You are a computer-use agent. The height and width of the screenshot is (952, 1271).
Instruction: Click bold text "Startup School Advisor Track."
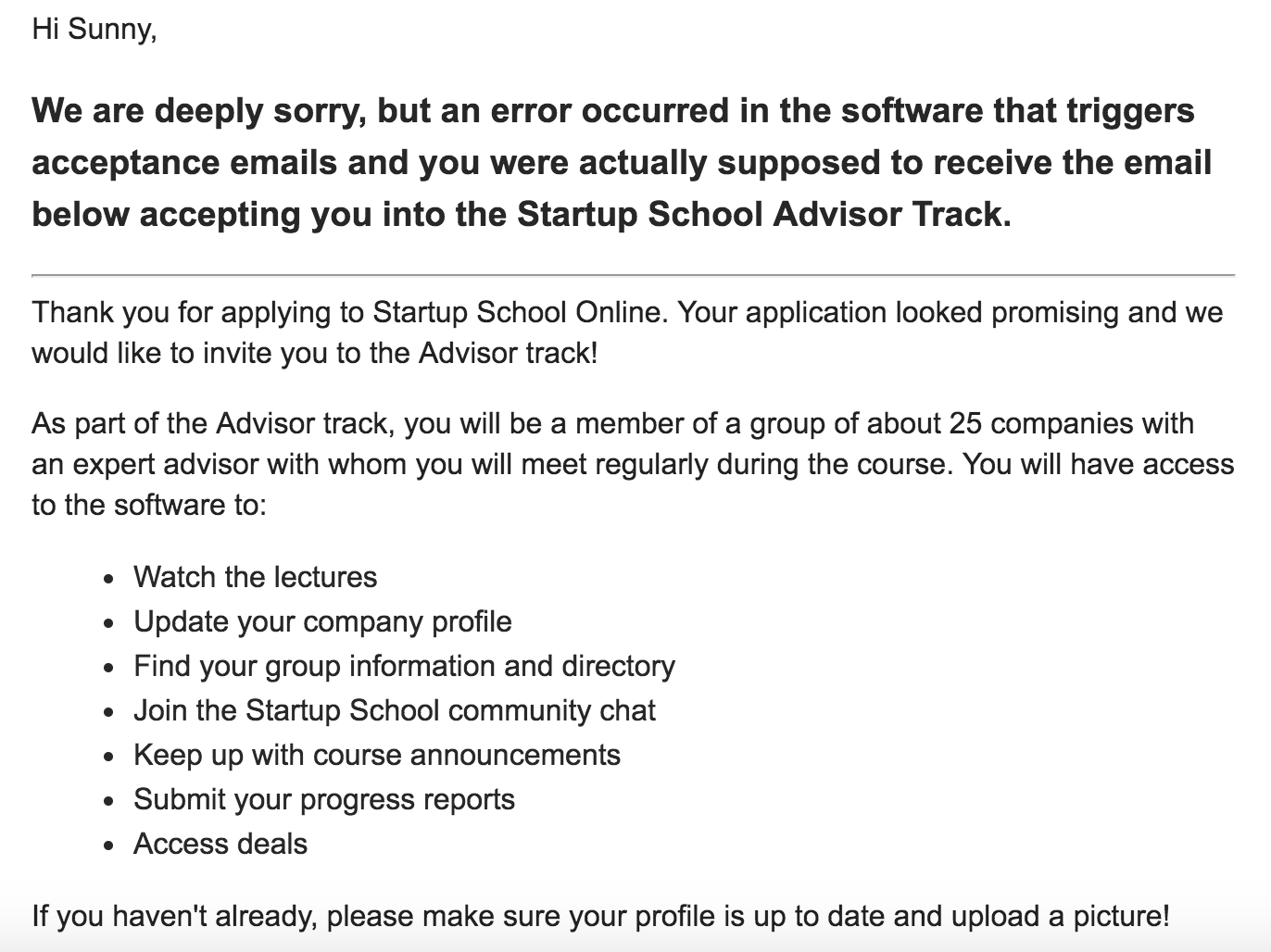pyautogui.click(x=763, y=215)
